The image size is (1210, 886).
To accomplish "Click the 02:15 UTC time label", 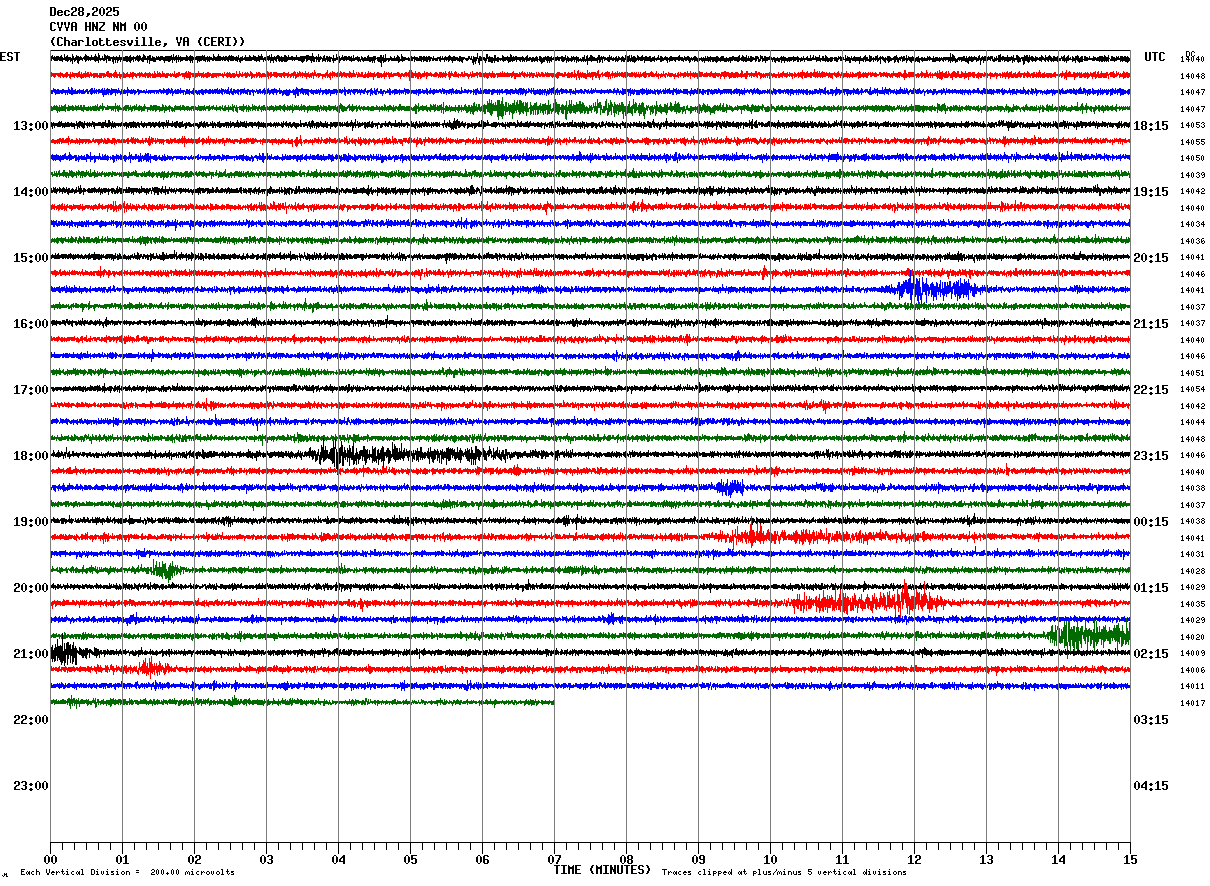I will tap(1150, 654).
